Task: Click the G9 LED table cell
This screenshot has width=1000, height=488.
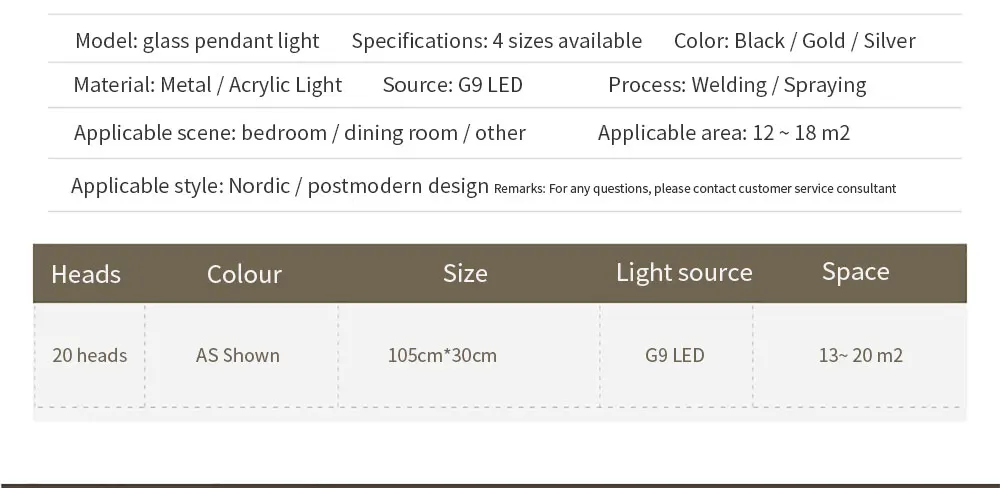Action: 675,355
